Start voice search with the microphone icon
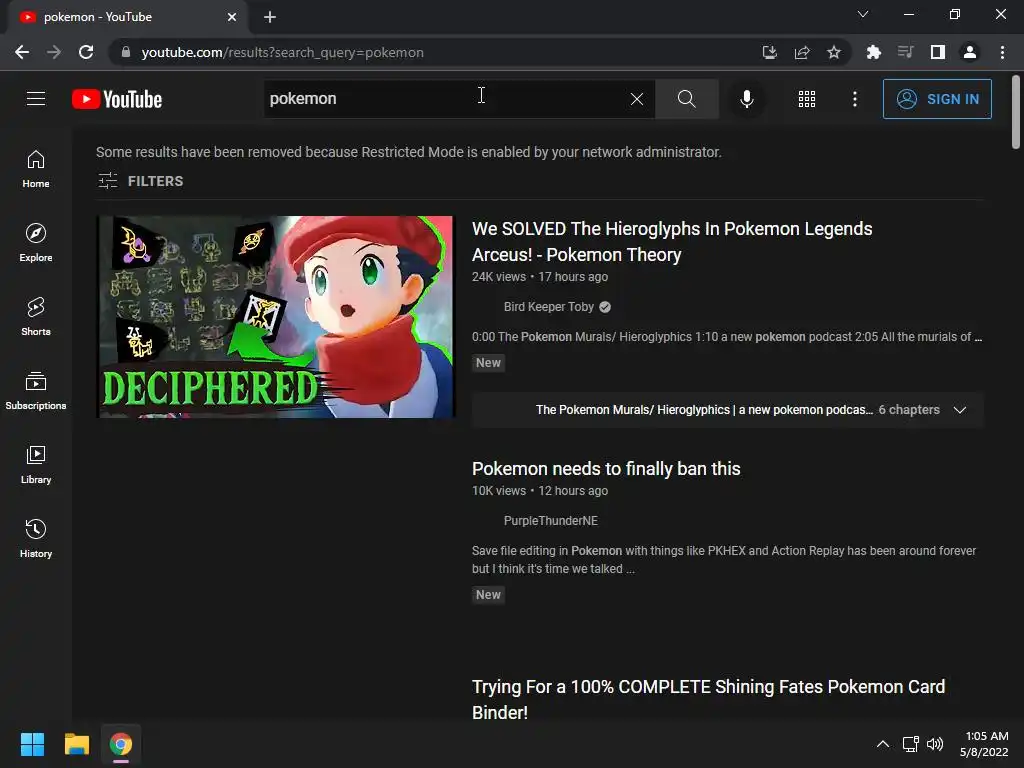1024x768 pixels. pos(746,99)
